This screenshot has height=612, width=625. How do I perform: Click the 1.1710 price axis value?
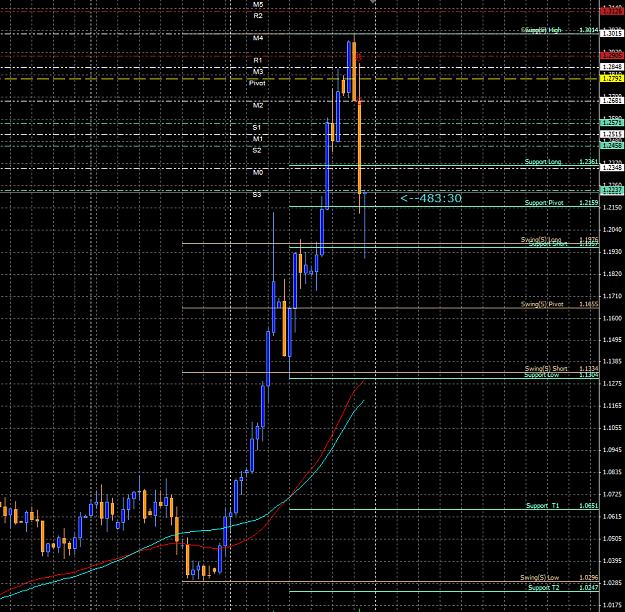(612, 296)
